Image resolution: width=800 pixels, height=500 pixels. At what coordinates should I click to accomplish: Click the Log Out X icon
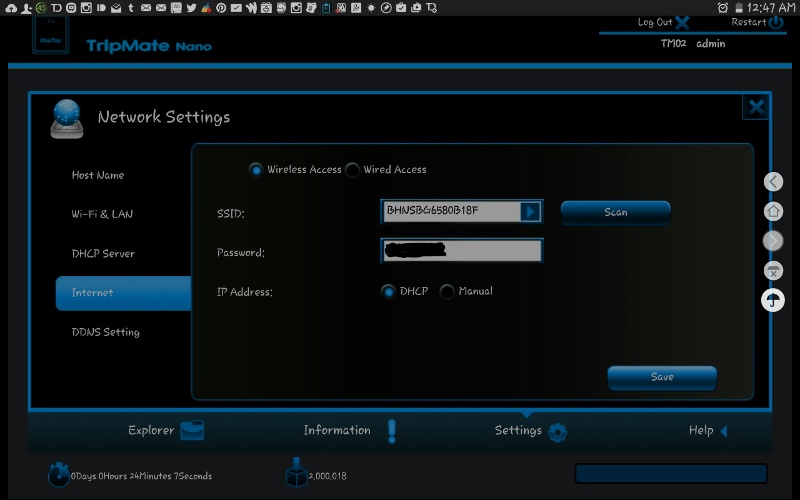(x=682, y=22)
